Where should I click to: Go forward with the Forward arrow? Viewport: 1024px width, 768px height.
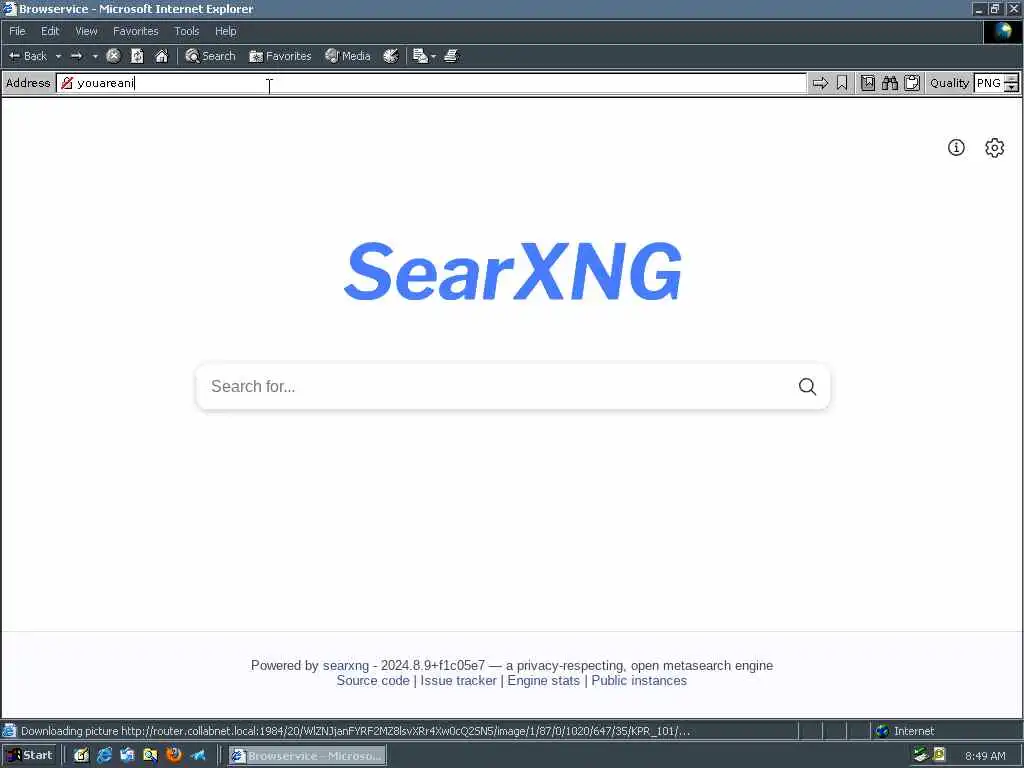coord(76,56)
